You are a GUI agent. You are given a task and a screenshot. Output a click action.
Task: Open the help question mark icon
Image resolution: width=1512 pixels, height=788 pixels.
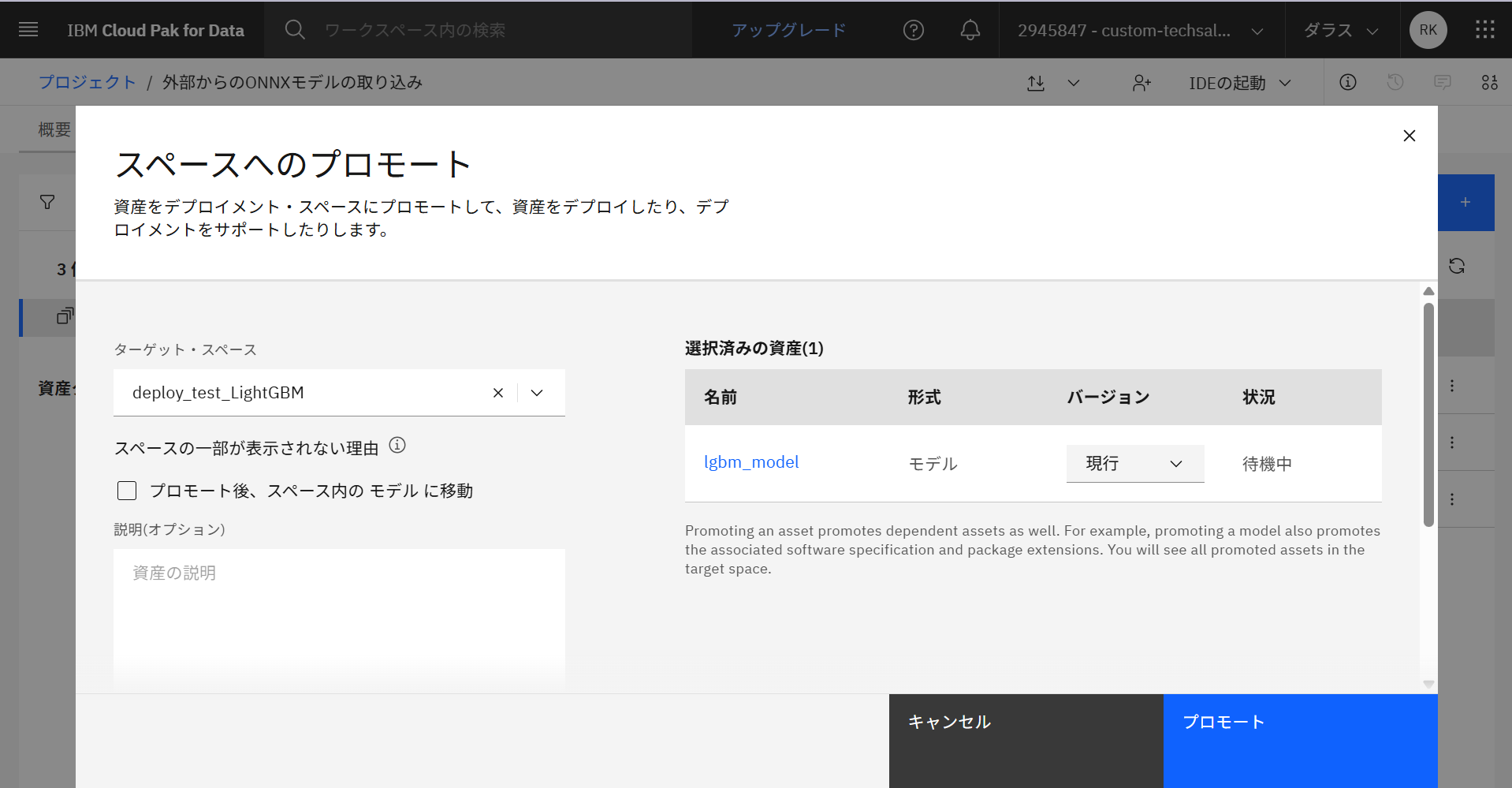(914, 30)
